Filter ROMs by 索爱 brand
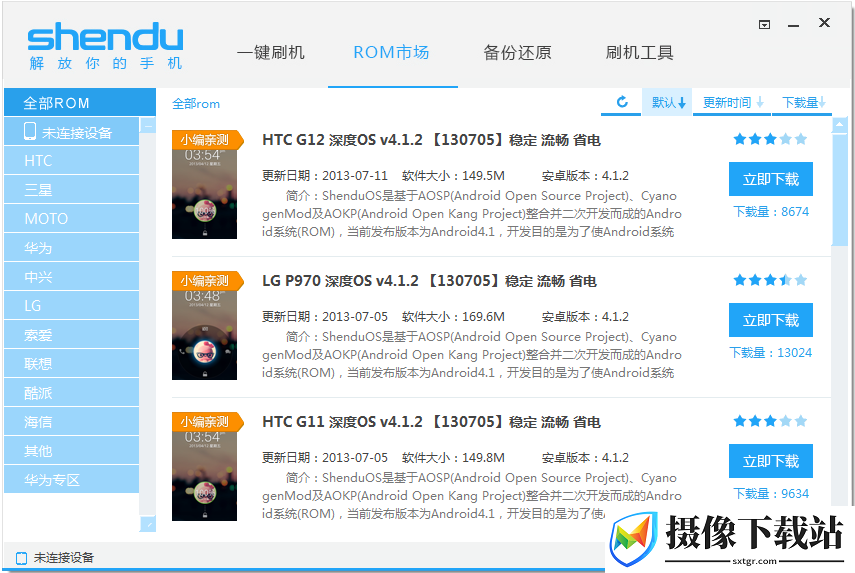Image resolution: width=855 pixels, height=573 pixels. (x=71, y=335)
